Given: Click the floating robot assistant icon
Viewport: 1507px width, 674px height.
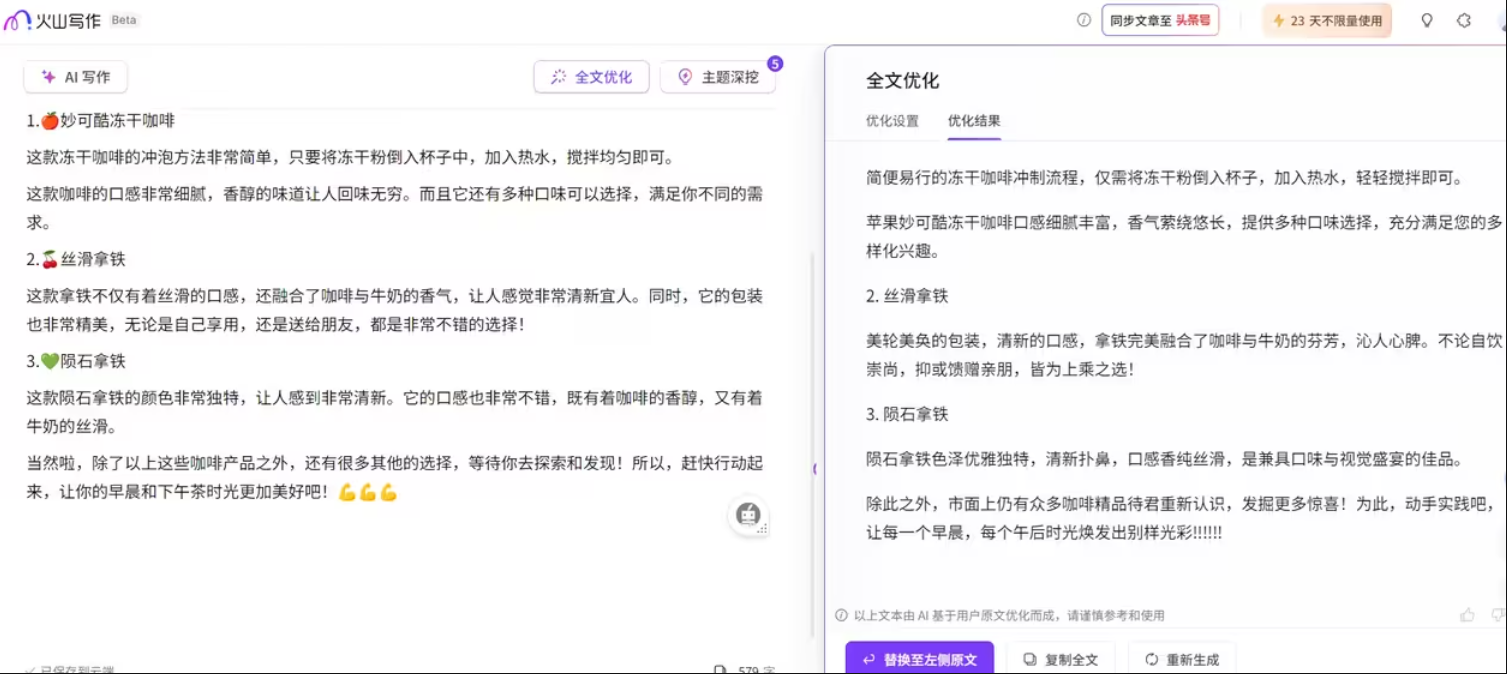Looking at the screenshot, I should [747, 515].
